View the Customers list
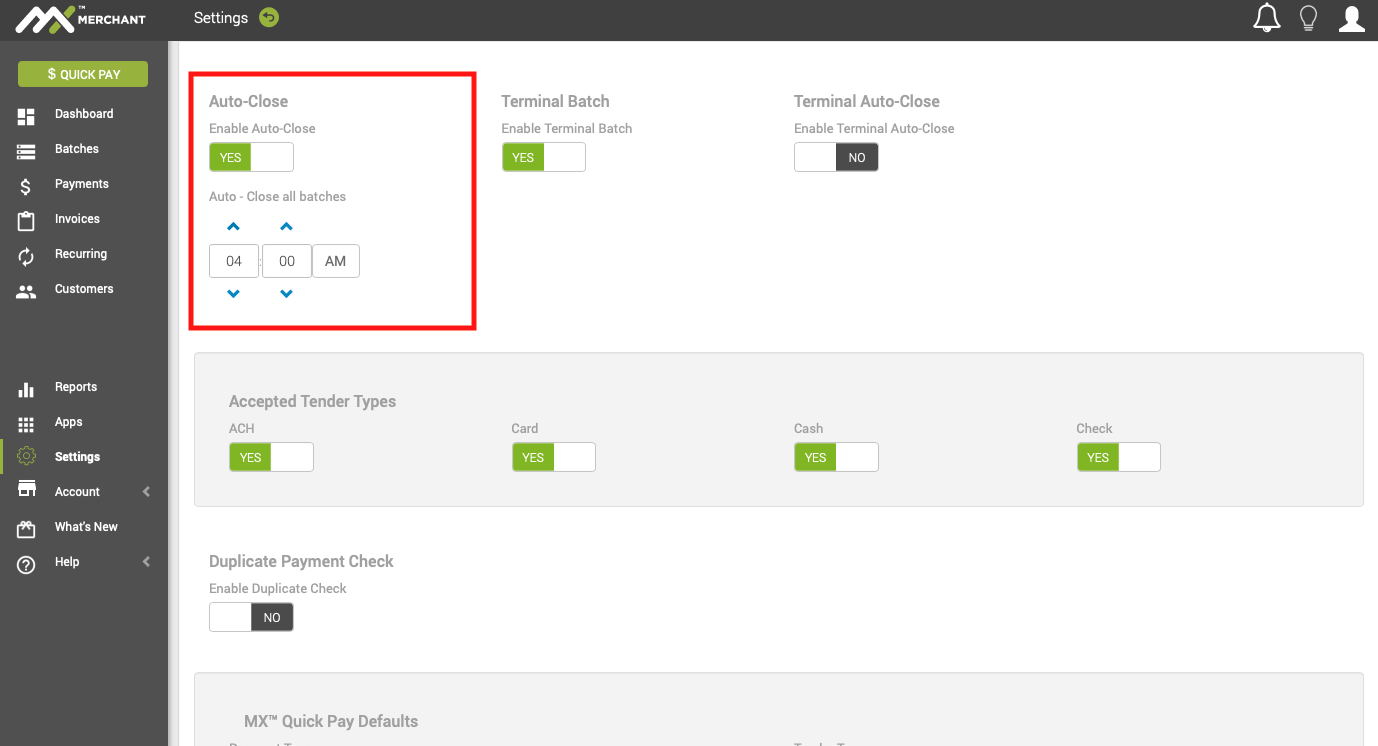 tap(83, 288)
